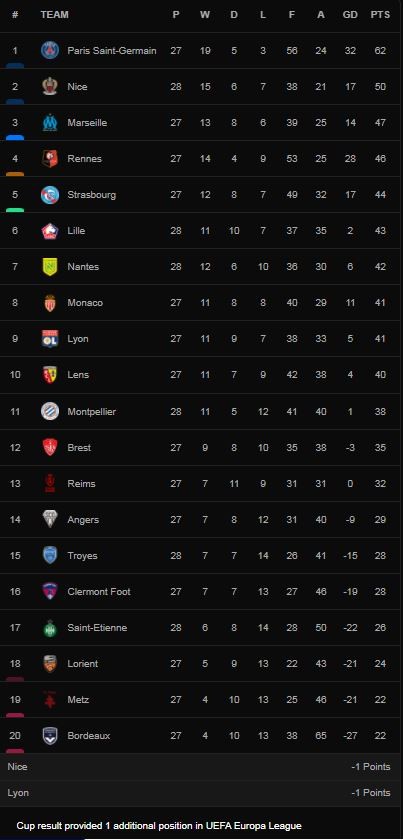Click the blue position marker under rank 3

(x=15, y=138)
